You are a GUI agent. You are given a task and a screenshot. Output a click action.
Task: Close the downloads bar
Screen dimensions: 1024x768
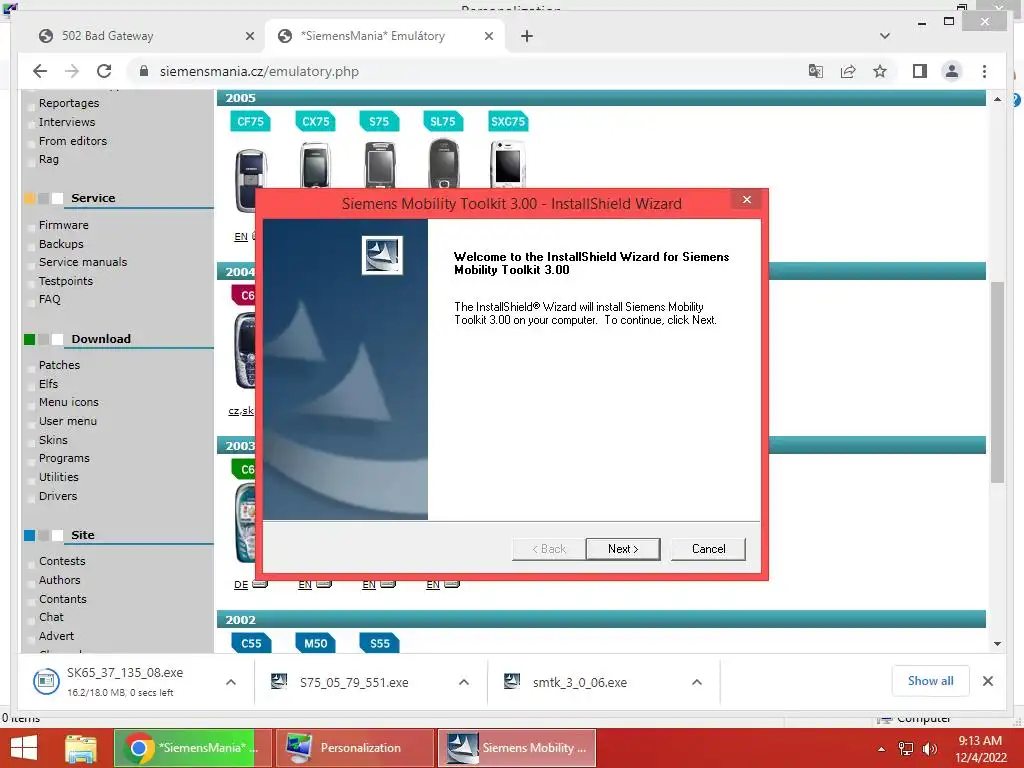[988, 681]
